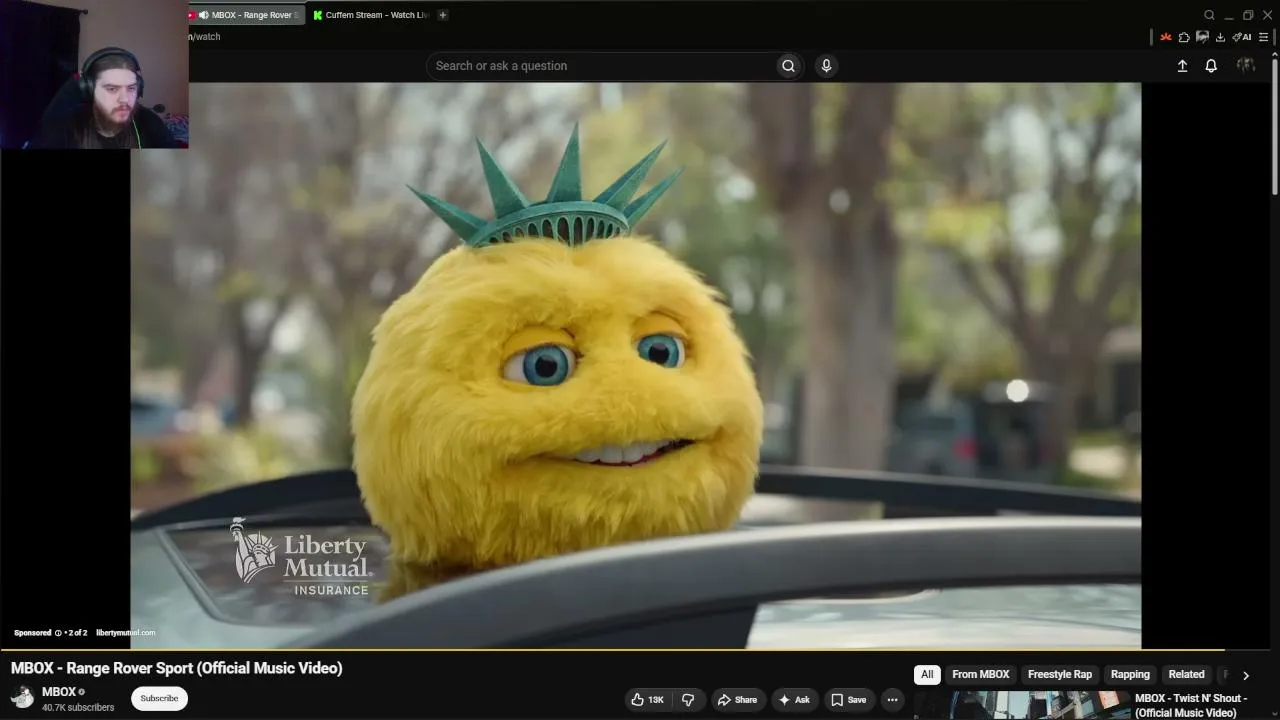Screen dimensions: 1280x720
Task: Expand more filter chips with the arrow
Action: click(1246, 675)
